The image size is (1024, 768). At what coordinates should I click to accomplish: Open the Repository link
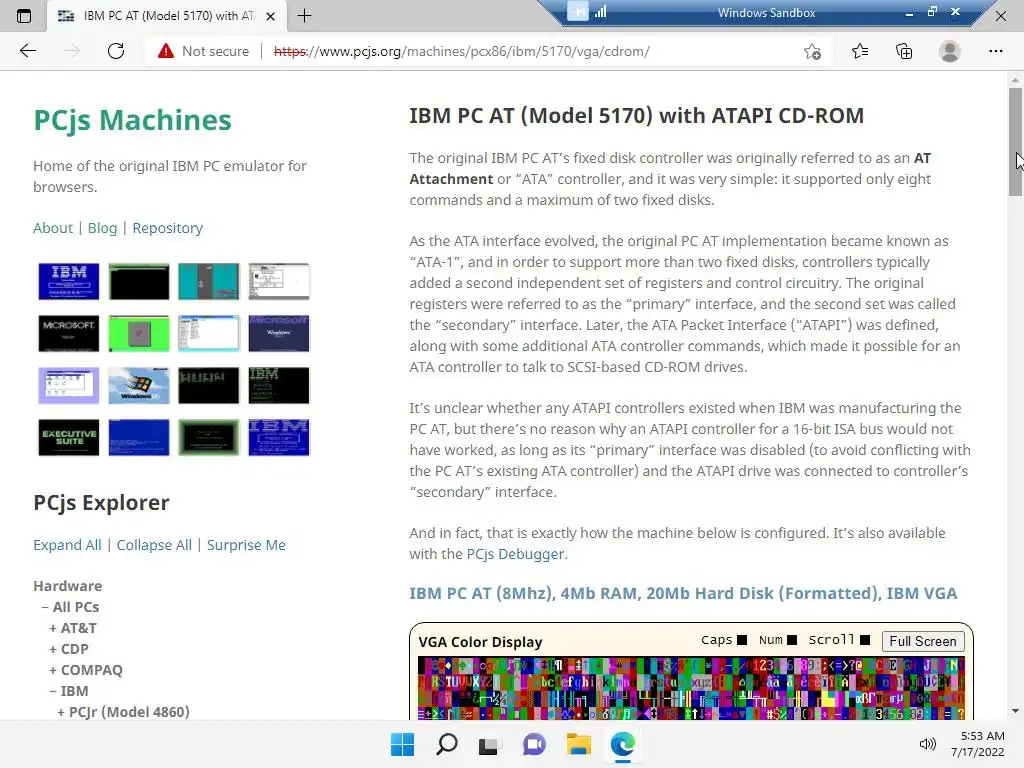(x=168, y=228)
